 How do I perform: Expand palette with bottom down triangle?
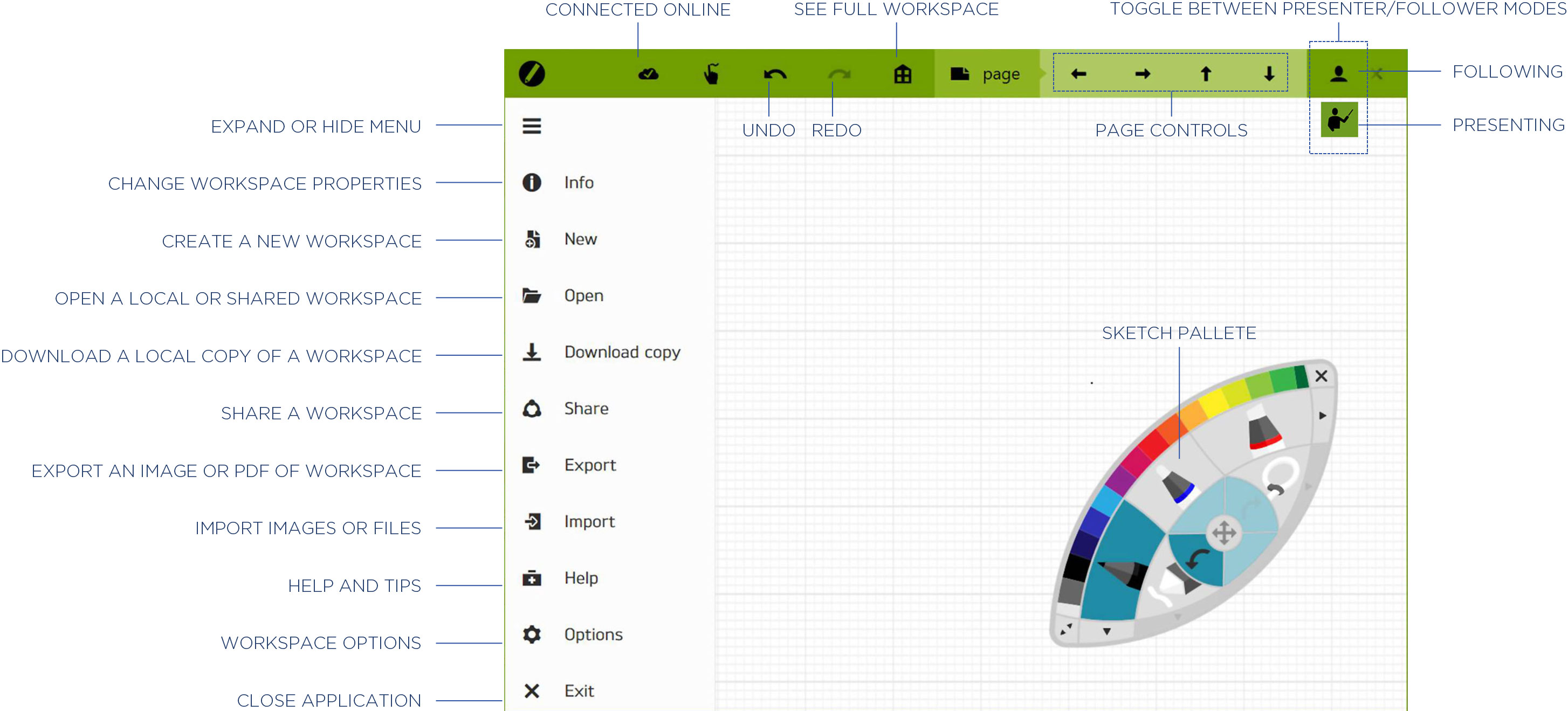pyautogui.click(x=1106, y=631)
